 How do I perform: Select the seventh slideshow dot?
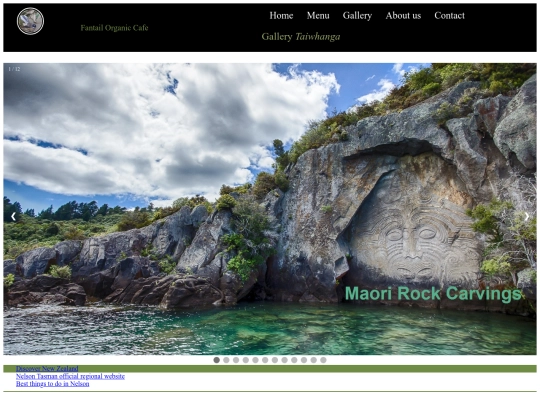click(275, 360)
